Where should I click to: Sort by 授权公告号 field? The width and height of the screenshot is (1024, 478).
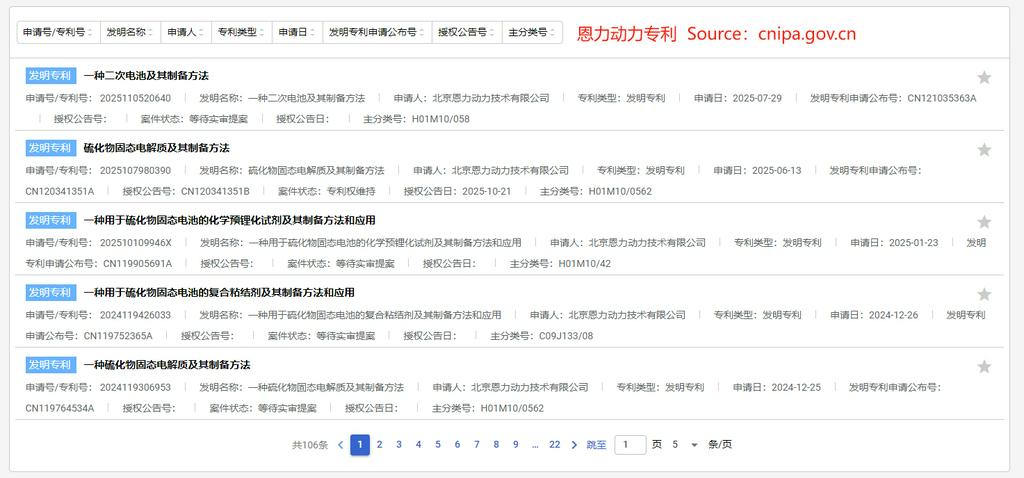466,33
